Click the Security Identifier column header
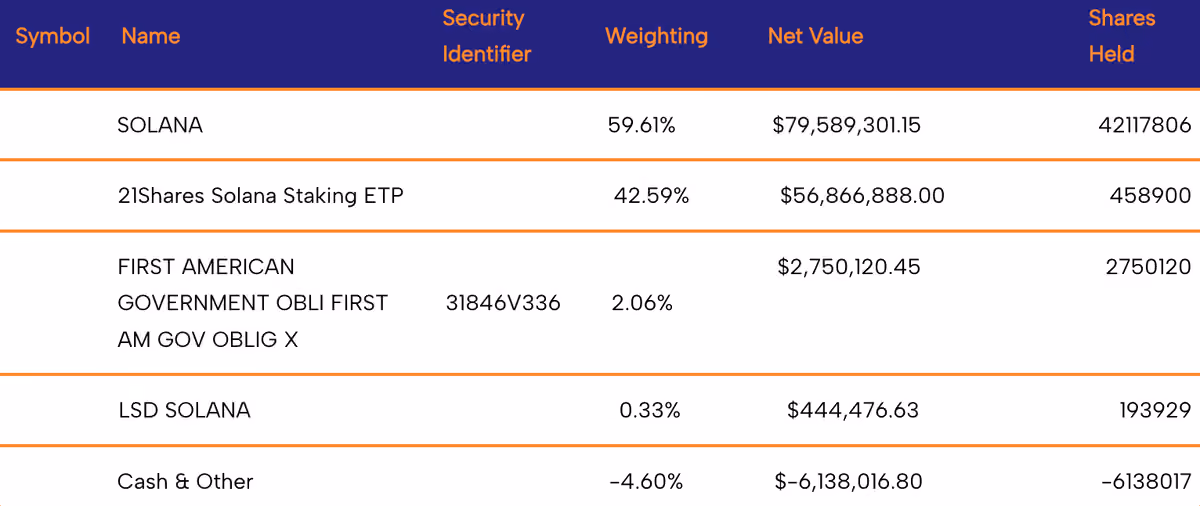 pyautogui.click(x=487, y=36)
